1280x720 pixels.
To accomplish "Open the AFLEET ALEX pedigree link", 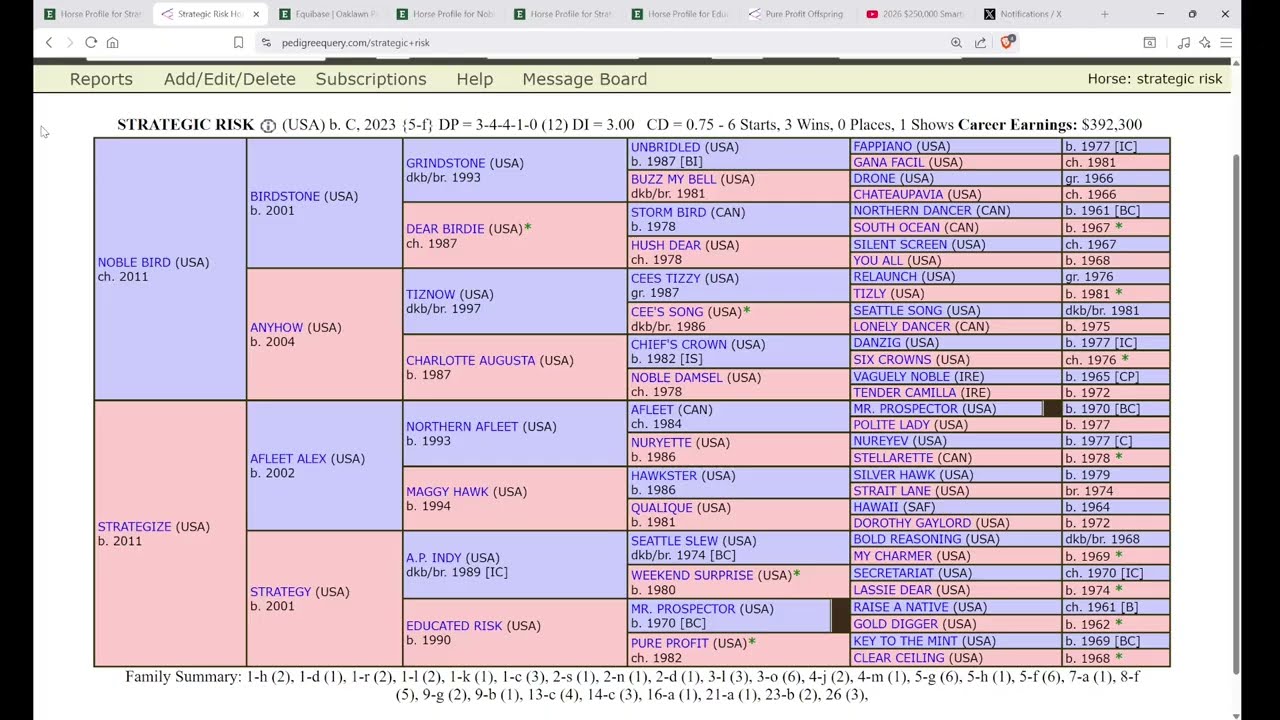I will click(288, 458).
